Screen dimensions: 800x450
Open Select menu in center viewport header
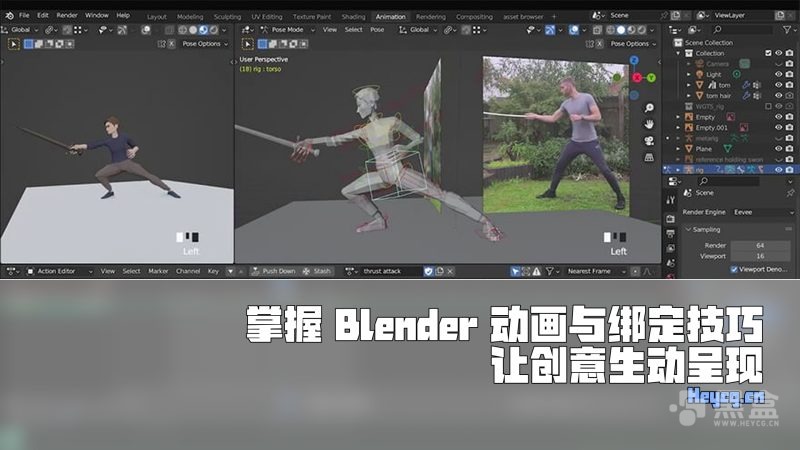point(354,30)
